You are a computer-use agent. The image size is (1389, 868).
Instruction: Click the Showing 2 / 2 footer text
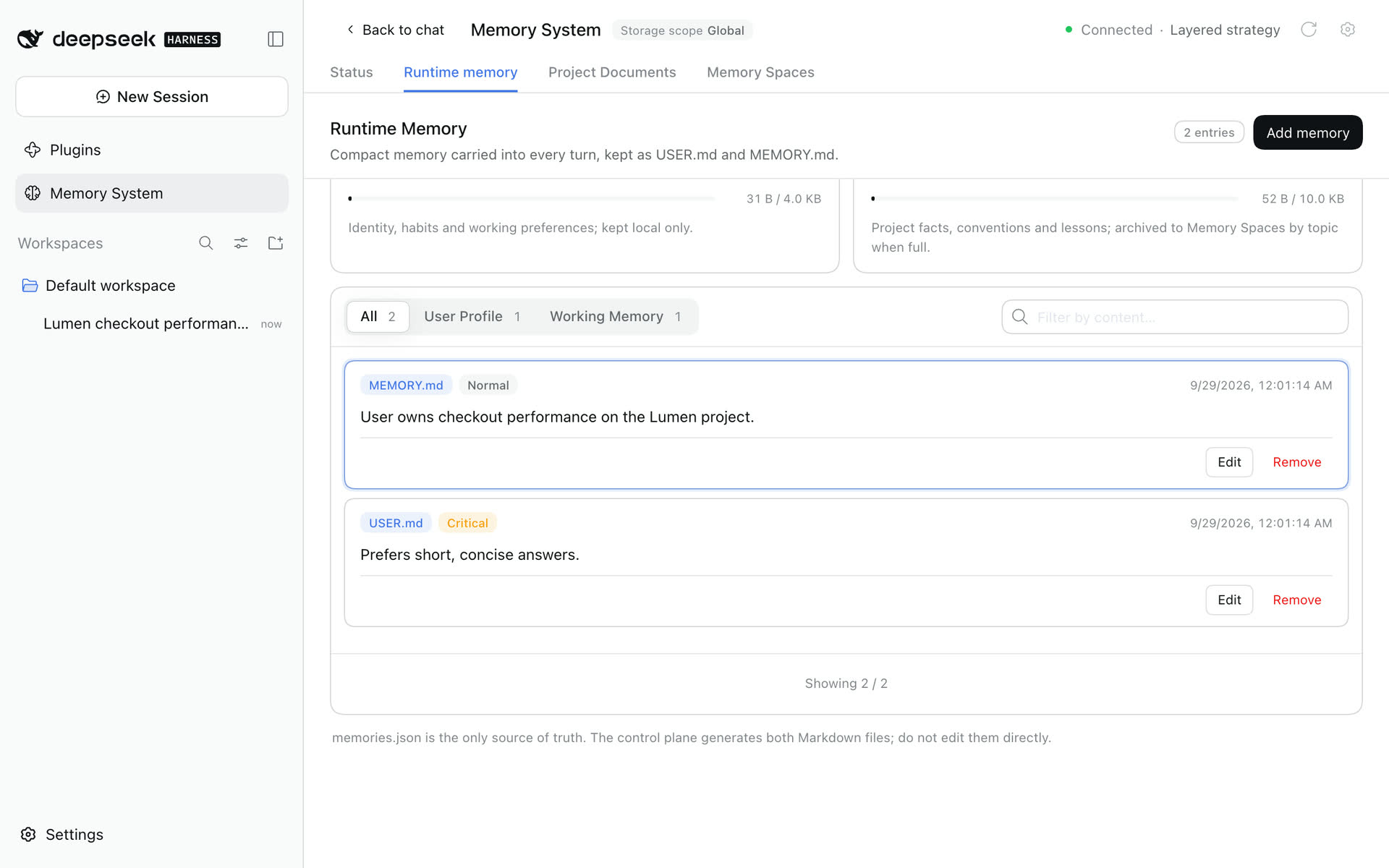click(846, 684)
